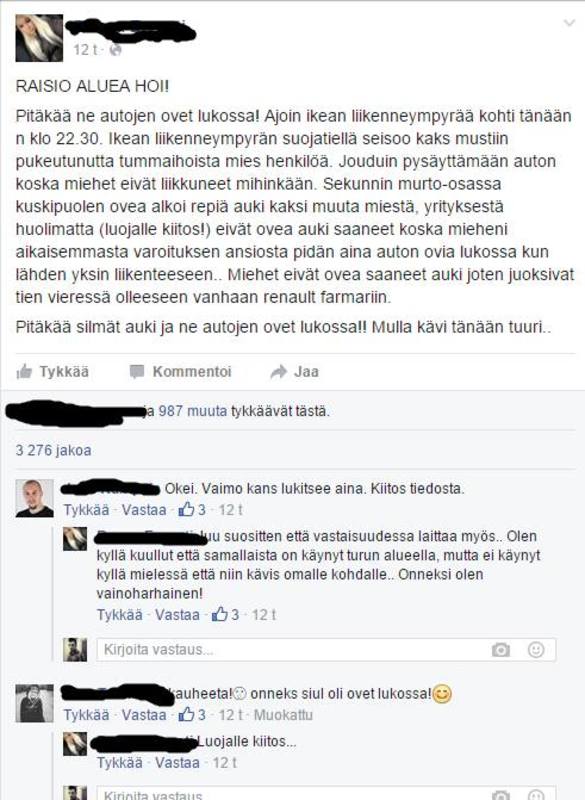Open the emoji picker in the first reply box
This screenshot has width=585, height=800.
click(536, 650)
